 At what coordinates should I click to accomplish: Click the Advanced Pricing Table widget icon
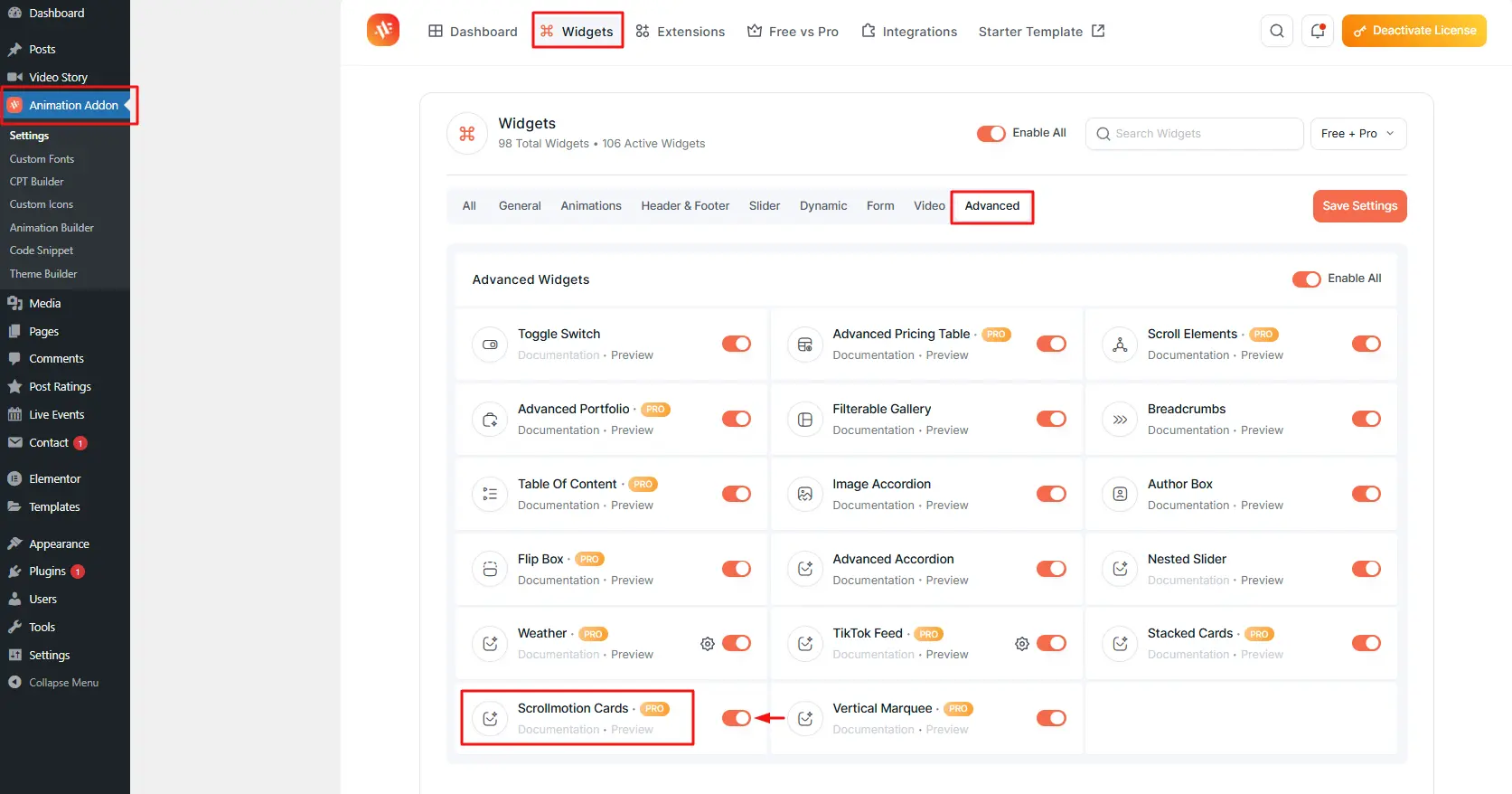point(805,345)
